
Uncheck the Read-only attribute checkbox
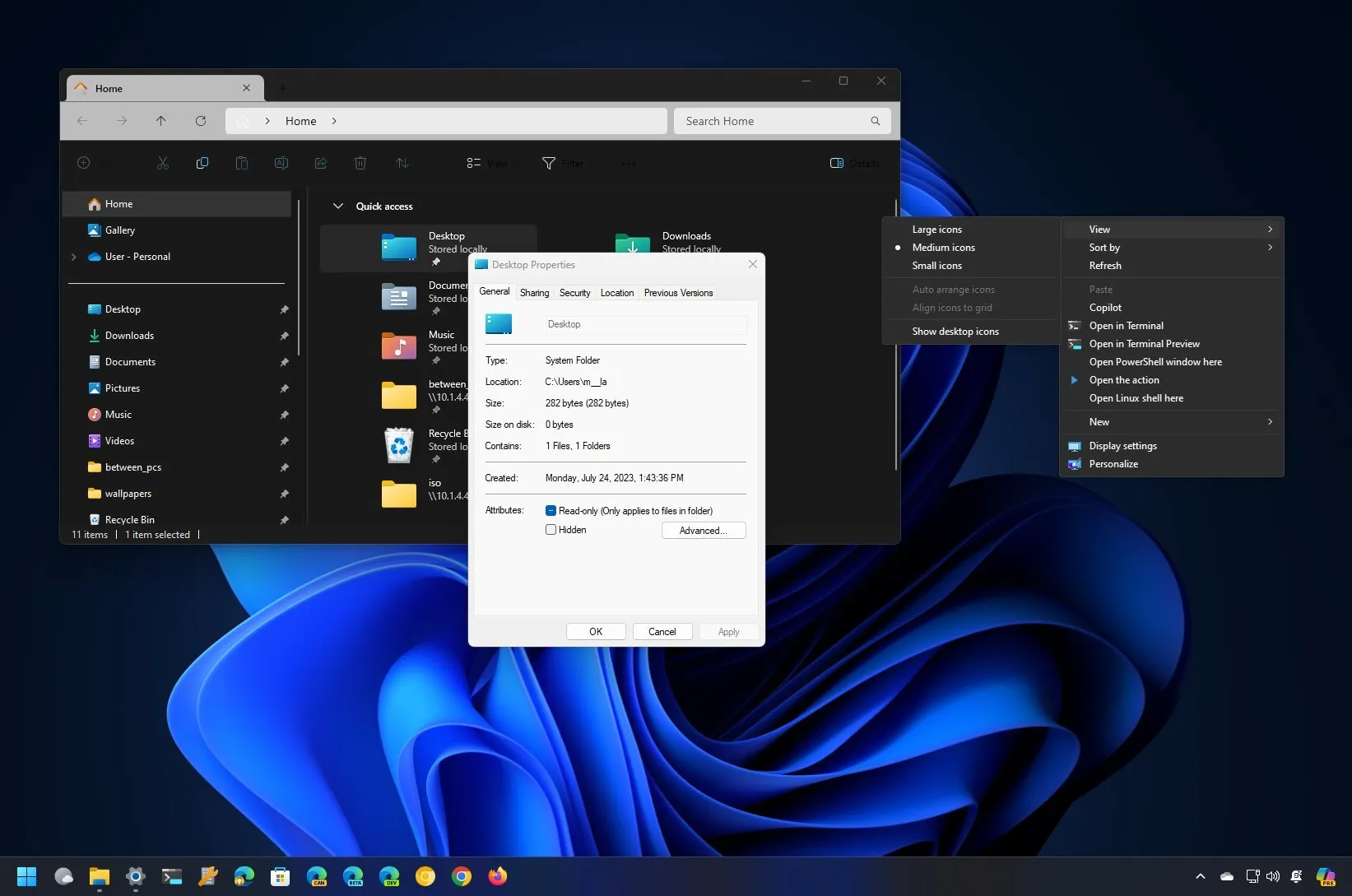(551, 510)
